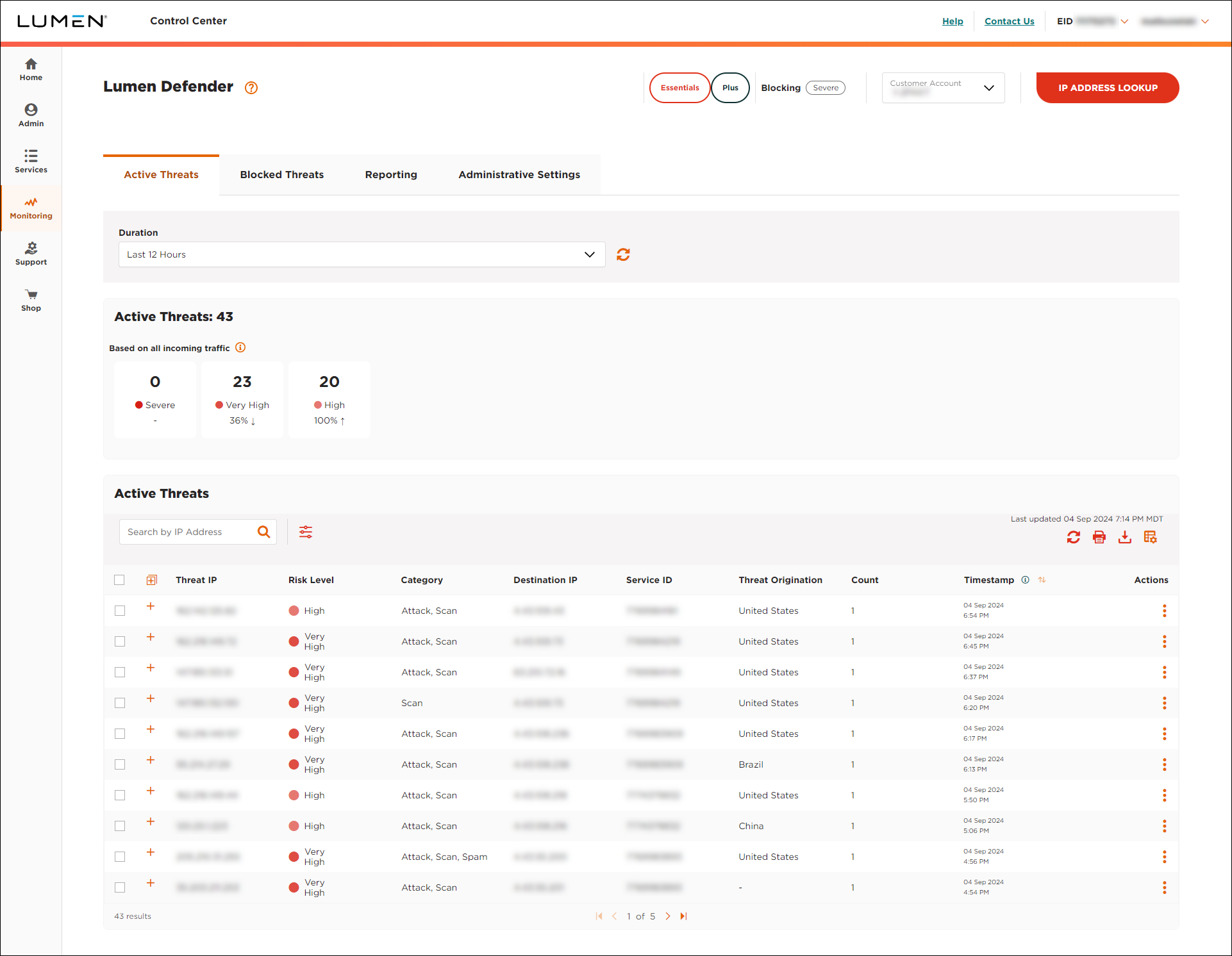
Task: Click the info icon next to incoming traffic
Action: pos(240,348)
